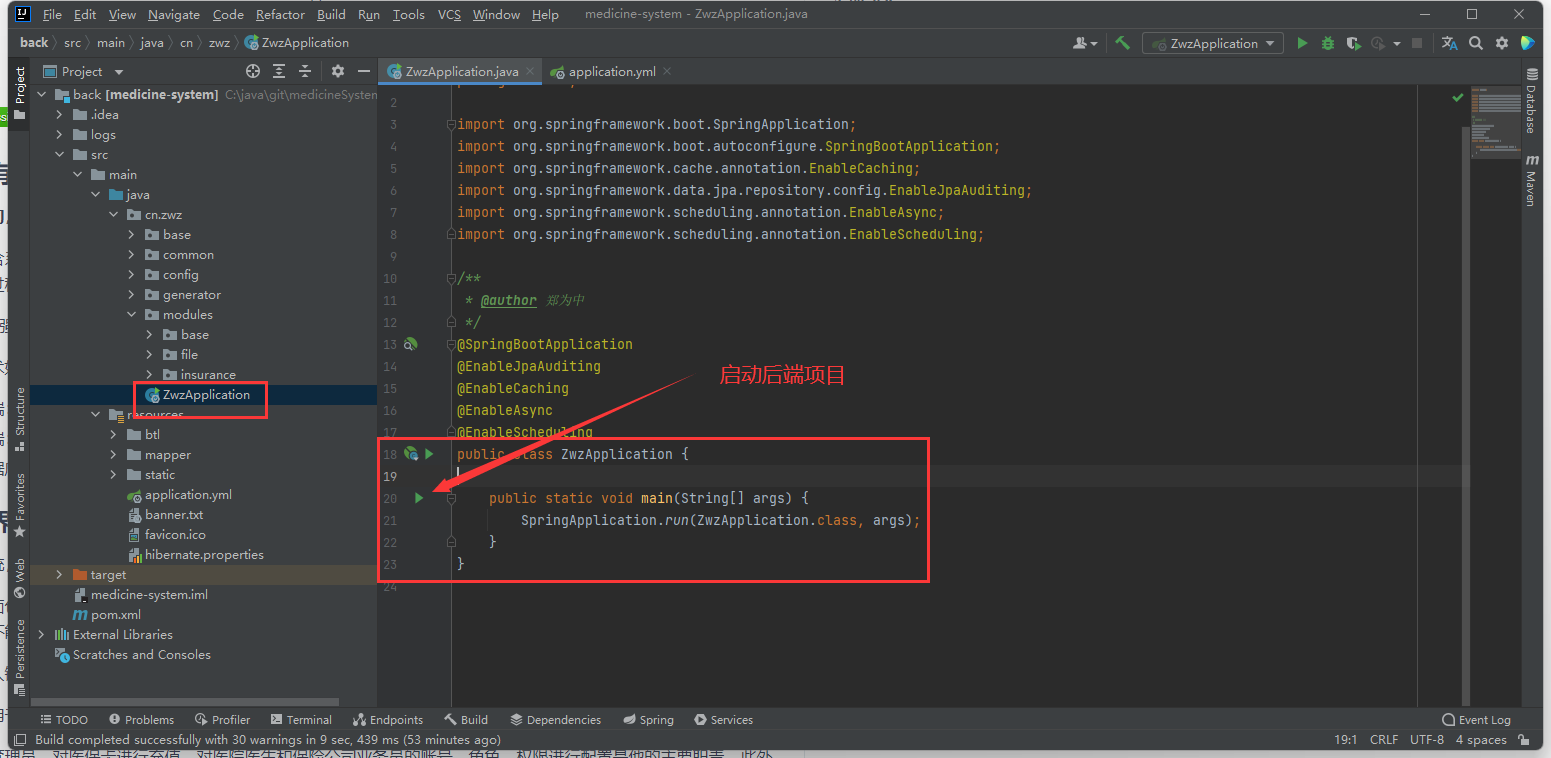The width and height of the screenshot is (1551, 758).
Task: Run ZwzApplication with coverage
Action: tap(1354, 43)
